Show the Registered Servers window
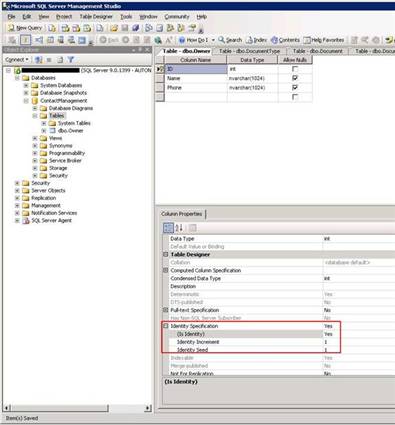Image resolution: width=395 pixels, height=425 pixels. coord(149,28)
